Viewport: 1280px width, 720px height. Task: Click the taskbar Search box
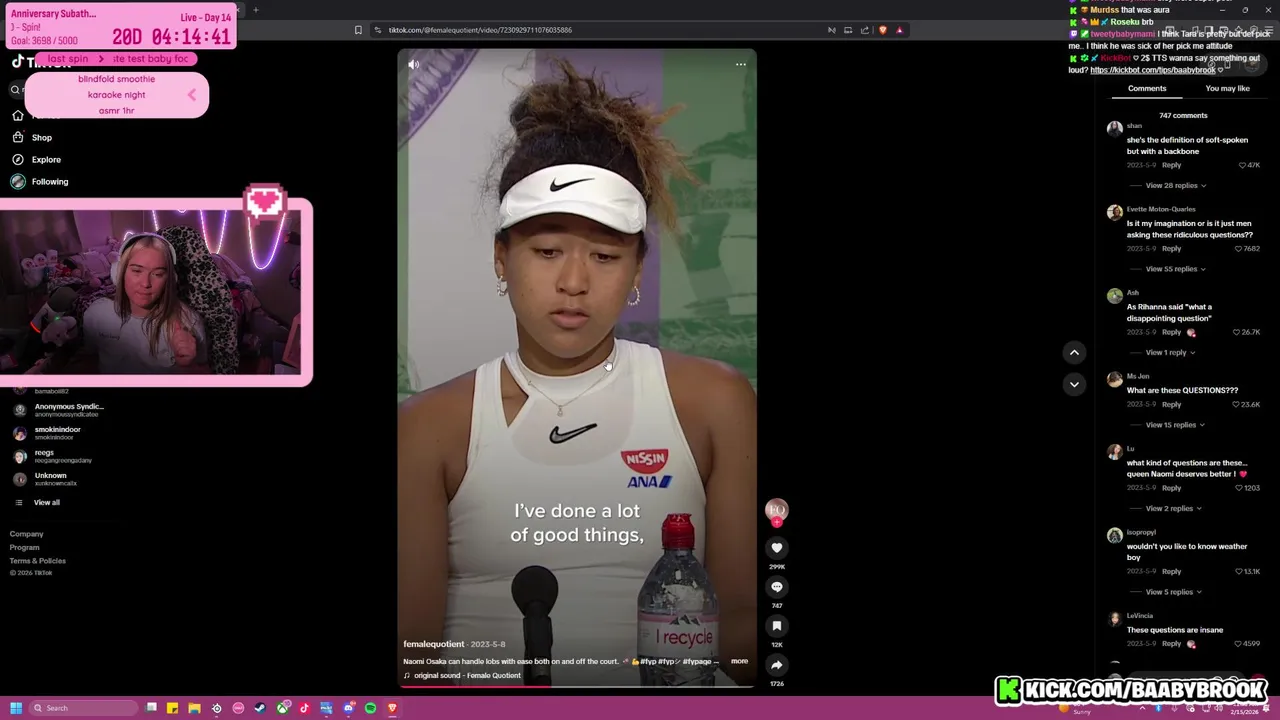coord(82,708)
